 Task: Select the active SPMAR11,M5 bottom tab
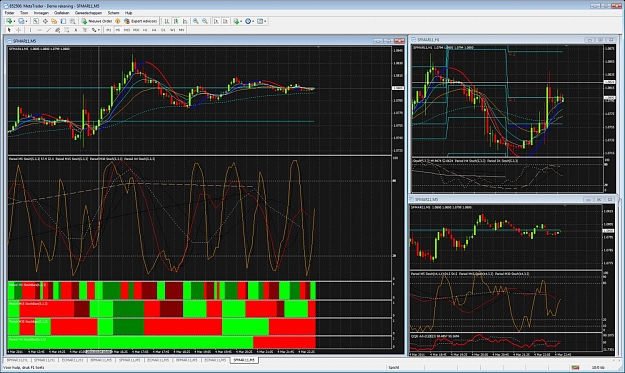point(244,360)
